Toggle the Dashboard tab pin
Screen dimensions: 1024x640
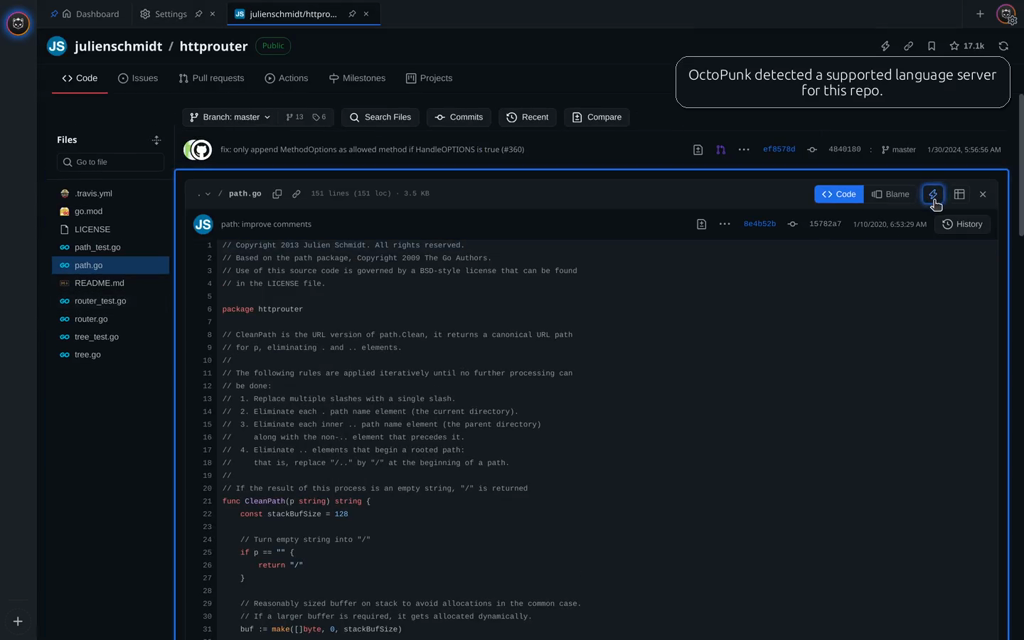pos(54,14)
